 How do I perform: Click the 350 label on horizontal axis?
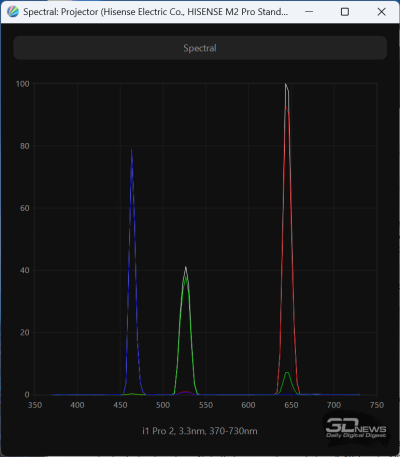point(35,405)
